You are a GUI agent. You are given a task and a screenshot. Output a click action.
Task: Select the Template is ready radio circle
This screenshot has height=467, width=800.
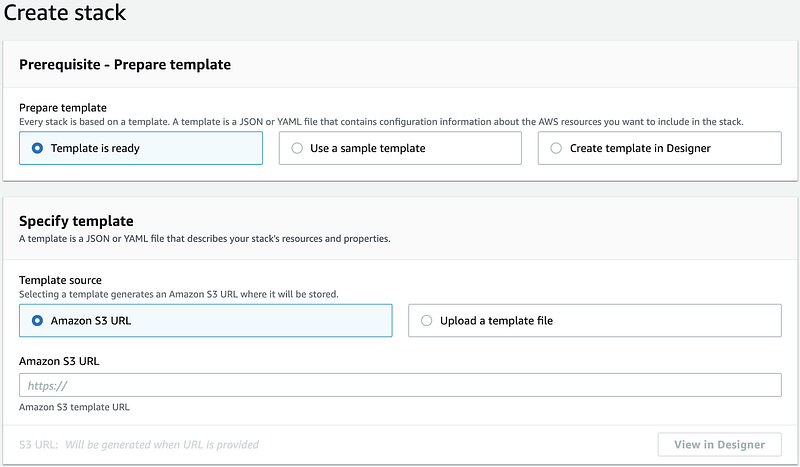pyautogui.click(x=37, y=149)
